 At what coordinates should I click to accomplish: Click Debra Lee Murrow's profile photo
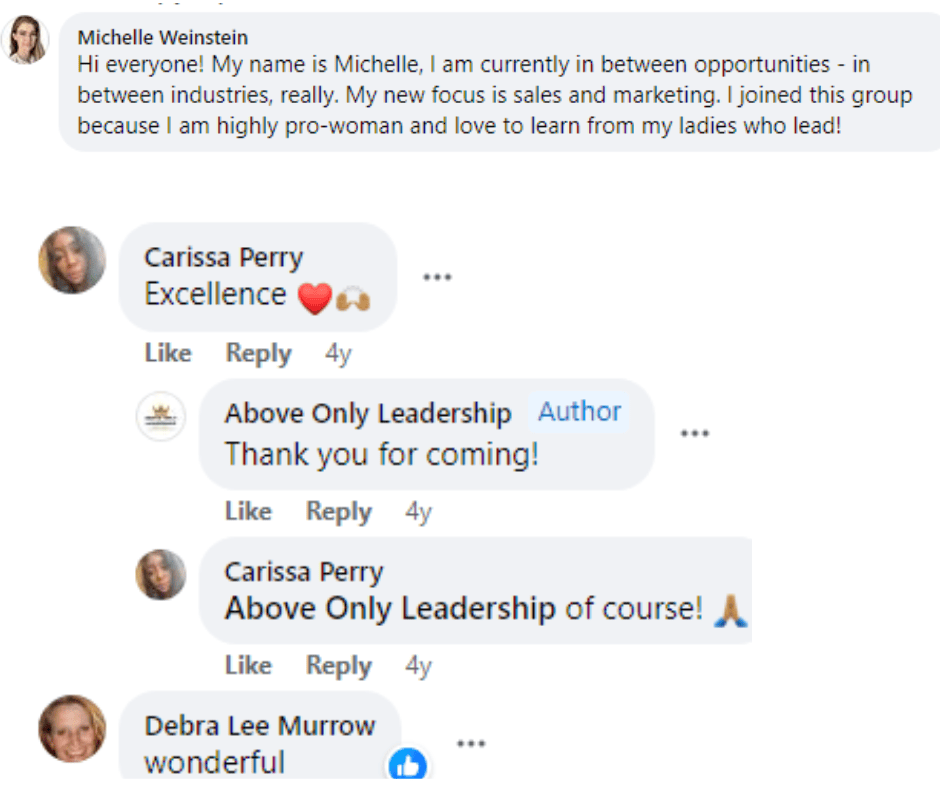72,728
